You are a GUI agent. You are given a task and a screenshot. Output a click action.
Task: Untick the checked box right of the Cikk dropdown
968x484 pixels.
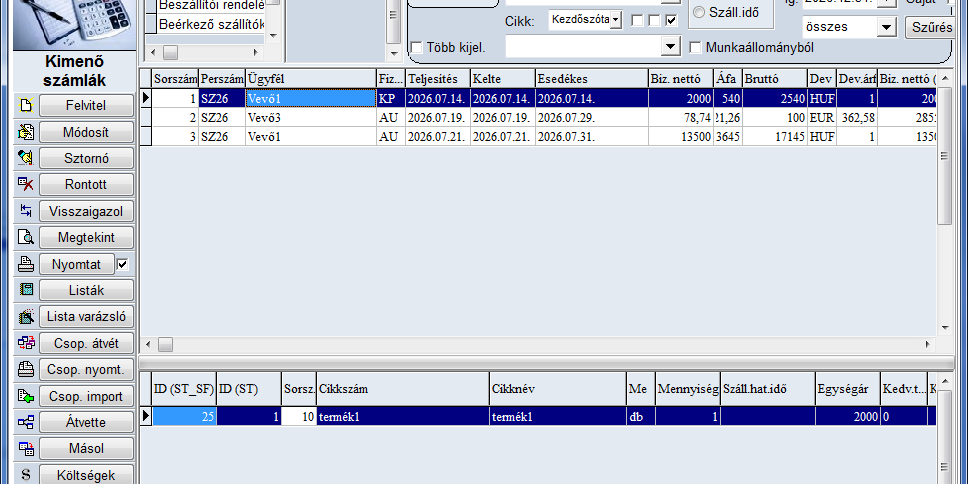671,20
